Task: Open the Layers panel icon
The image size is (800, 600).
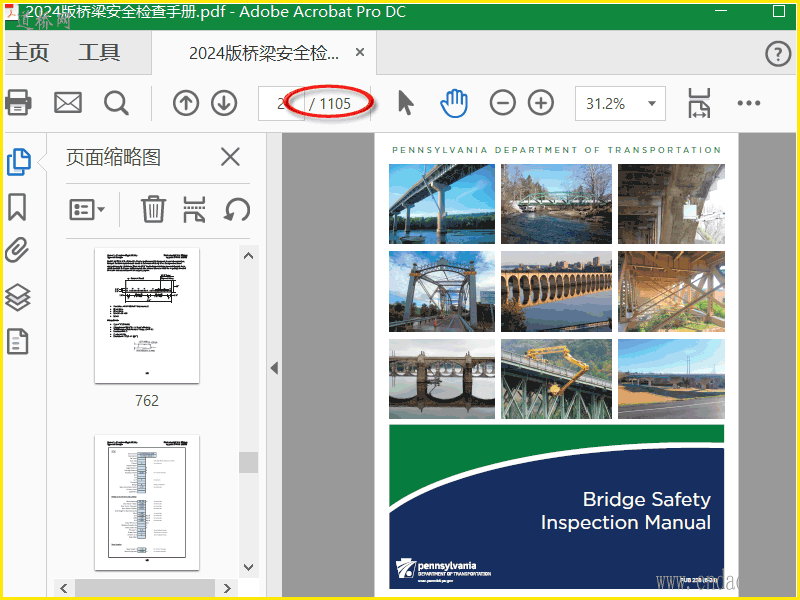Action: point(18,297)
